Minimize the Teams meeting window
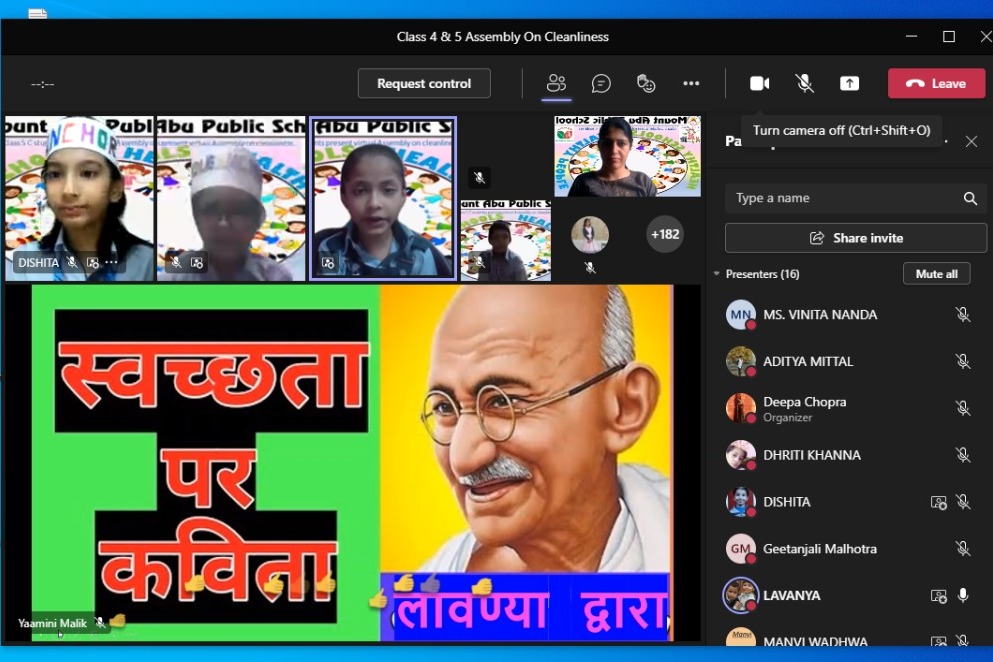Image resolution: width=993 pixels, height=662 pixels. 911,37
